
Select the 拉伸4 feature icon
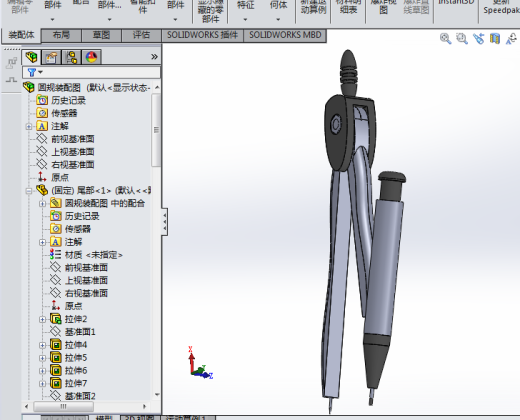click(x=56, y=345)
